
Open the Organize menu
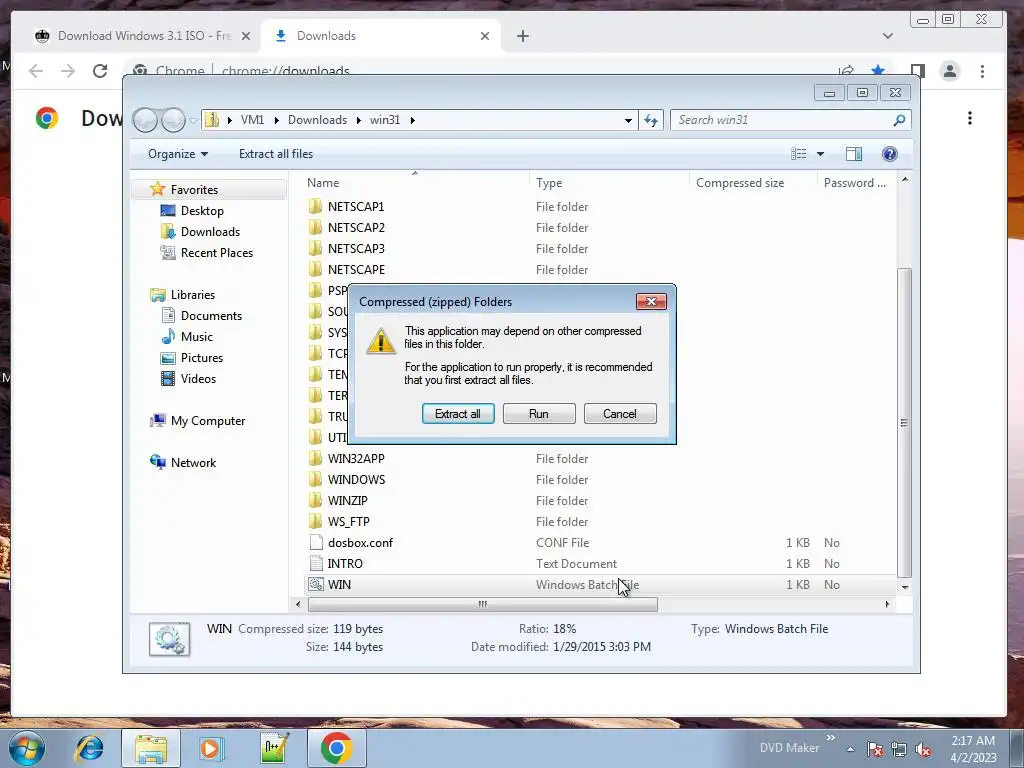coord(178,153)
